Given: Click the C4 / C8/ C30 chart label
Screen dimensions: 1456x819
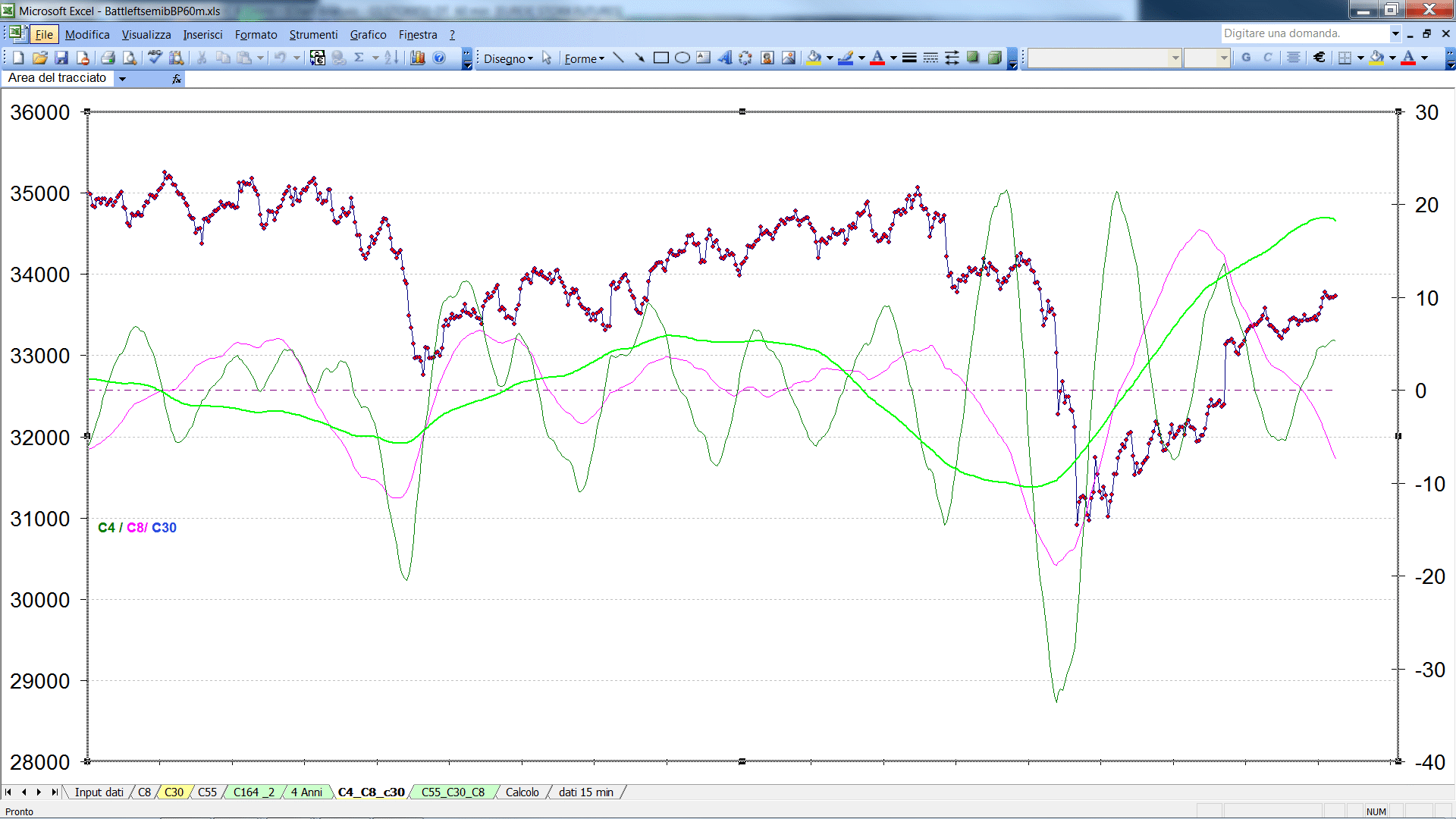Looking at the screenshot, I should tap(137, 528).
